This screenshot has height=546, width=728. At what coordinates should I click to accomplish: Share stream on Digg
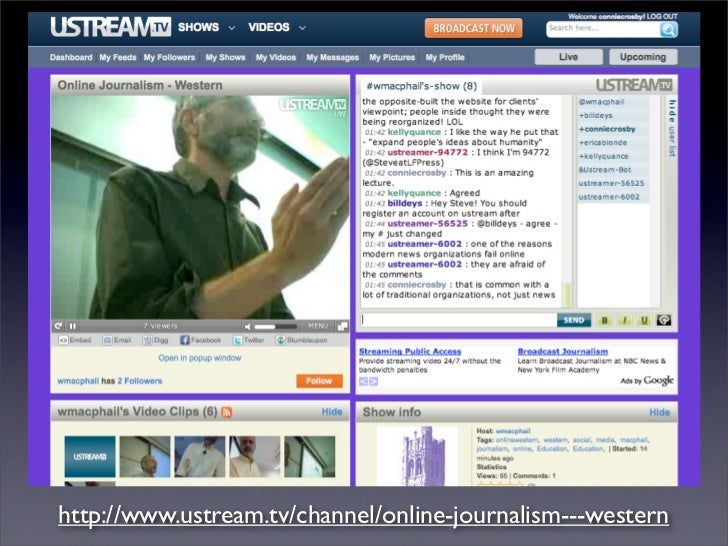click(156, 340)
